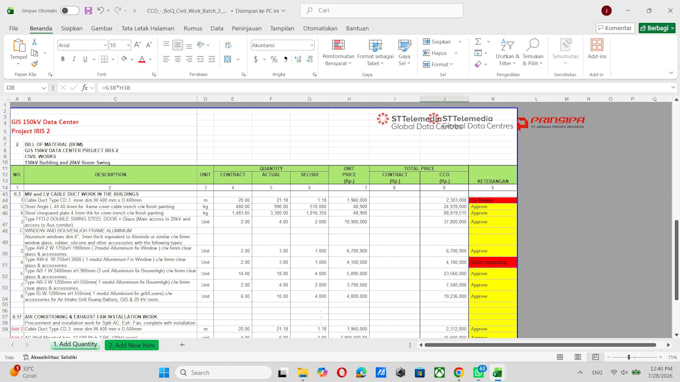
Task: Click the AutoSum sigma icon
Action: [x=478, y=42]
